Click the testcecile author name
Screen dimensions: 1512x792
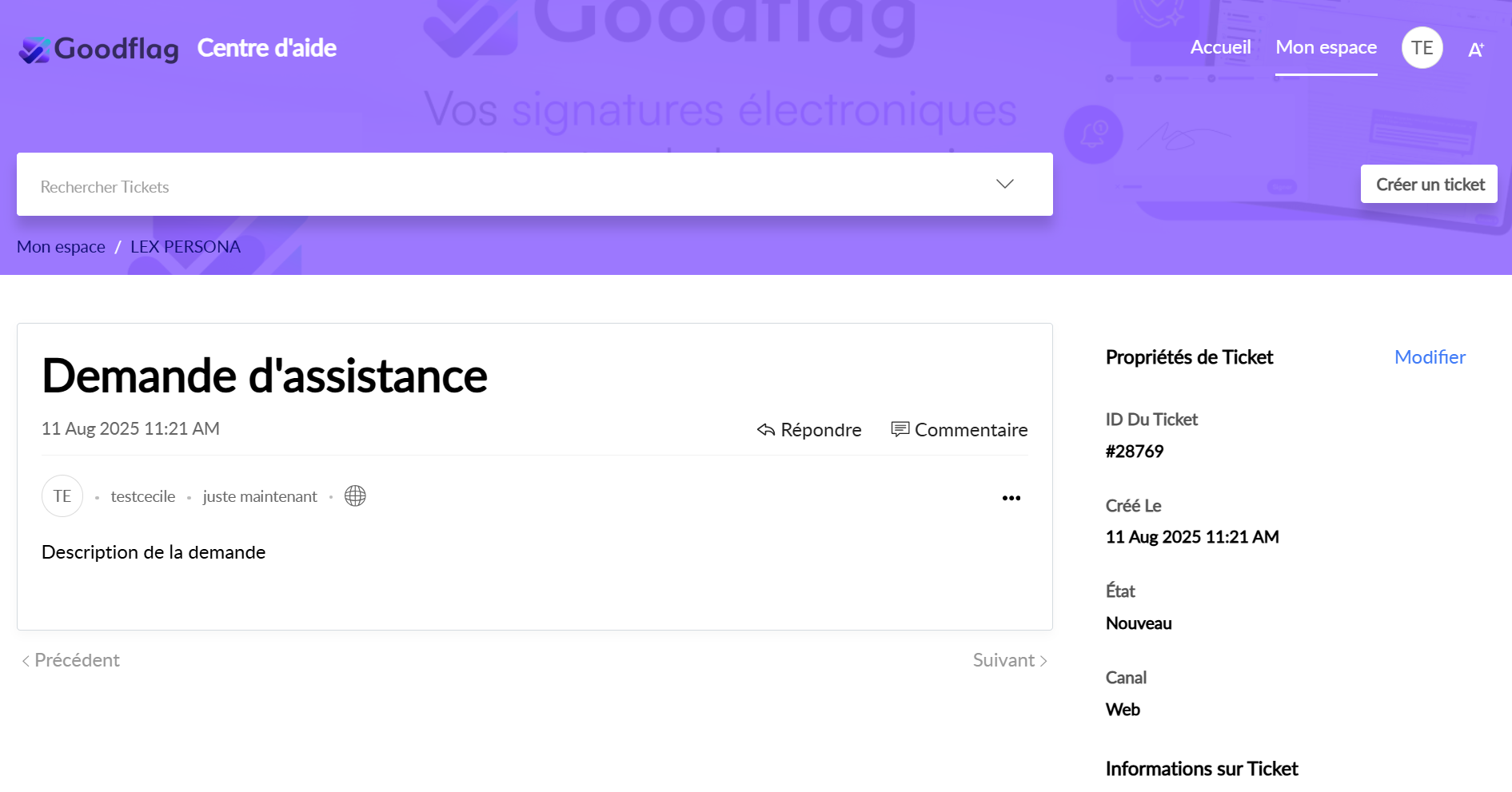(143, 496)
